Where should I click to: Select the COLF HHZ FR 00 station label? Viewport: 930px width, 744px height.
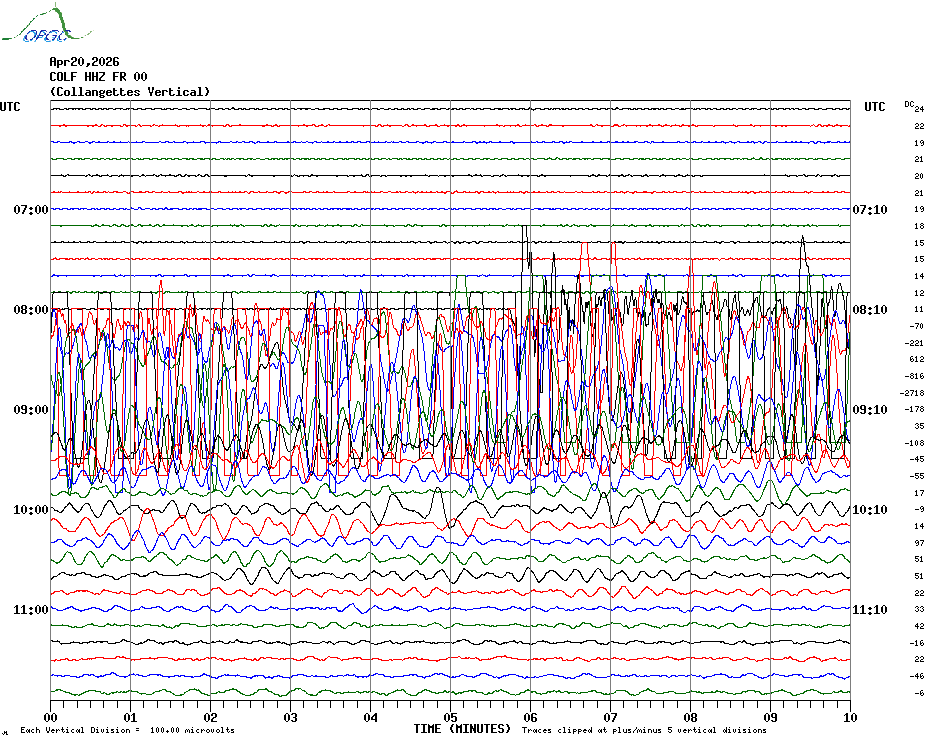click(x=98, y=77)
